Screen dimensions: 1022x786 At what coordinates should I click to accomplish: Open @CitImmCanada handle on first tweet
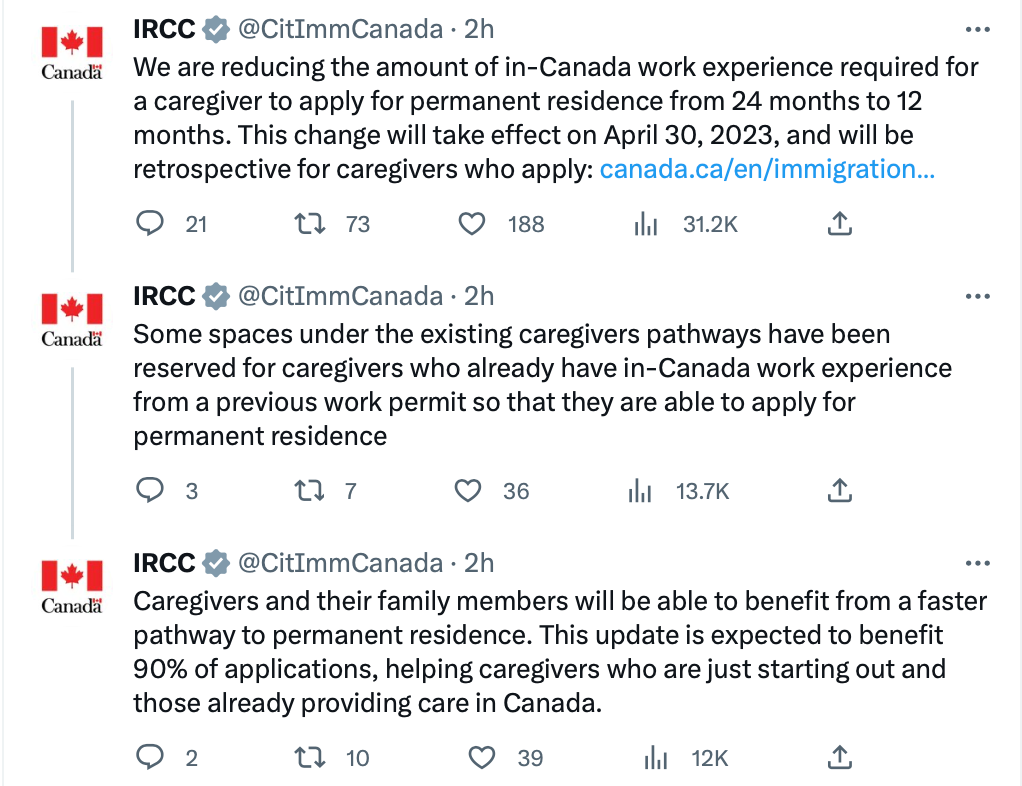click(340, 29)
